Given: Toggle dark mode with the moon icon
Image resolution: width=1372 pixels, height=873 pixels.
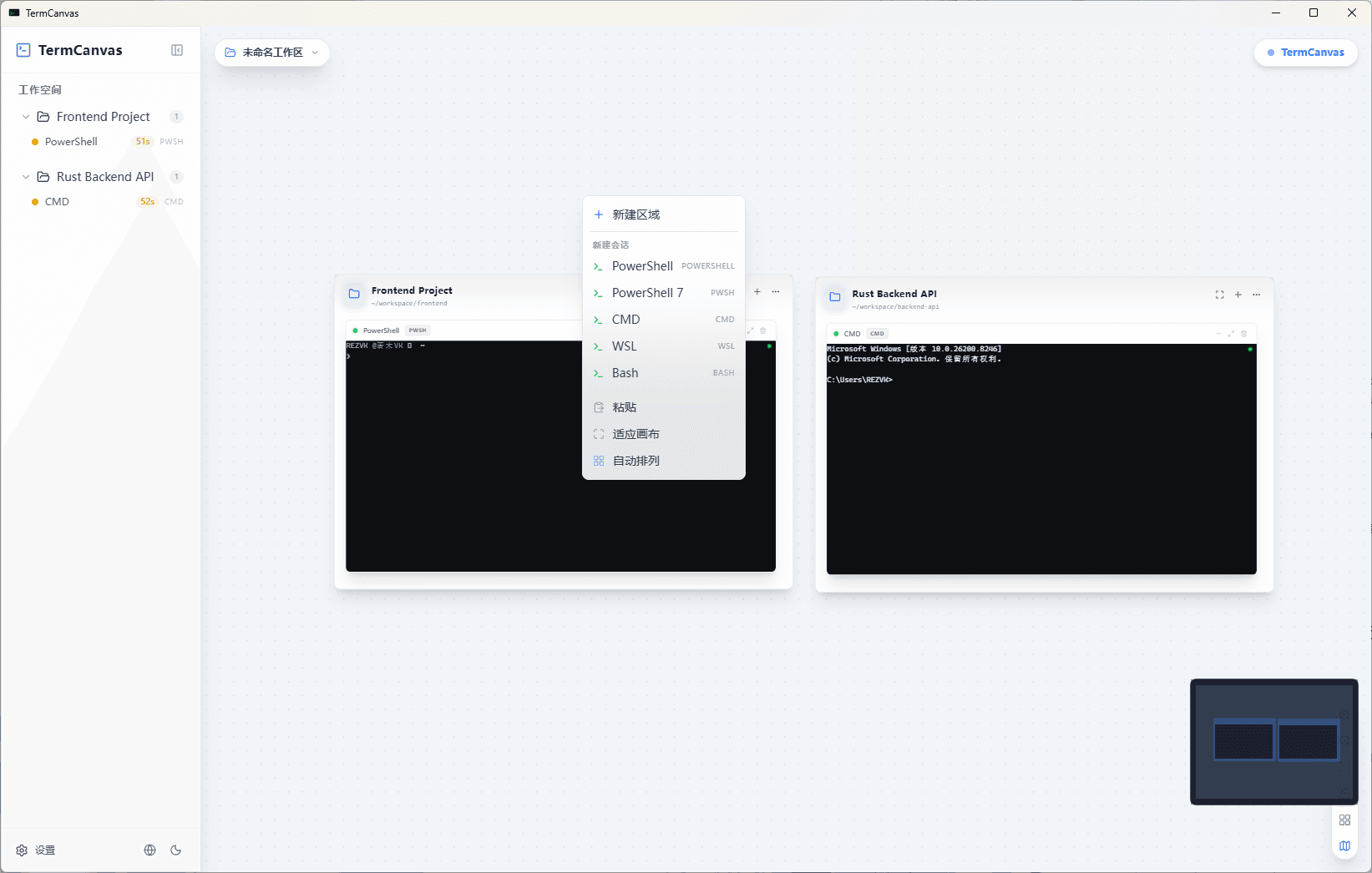Looking at the screenshot, I should pyautogui.click(x=176, y=850).
